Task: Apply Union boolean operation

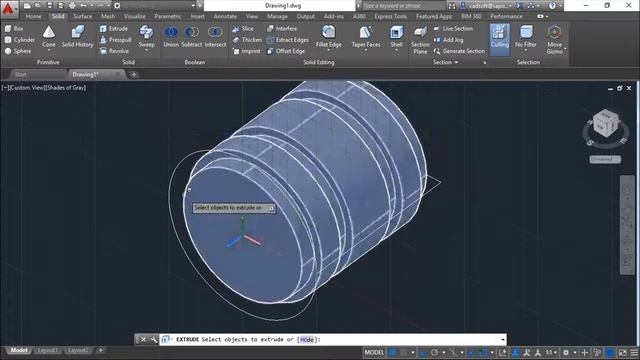Action: click(x=171, y=36)
